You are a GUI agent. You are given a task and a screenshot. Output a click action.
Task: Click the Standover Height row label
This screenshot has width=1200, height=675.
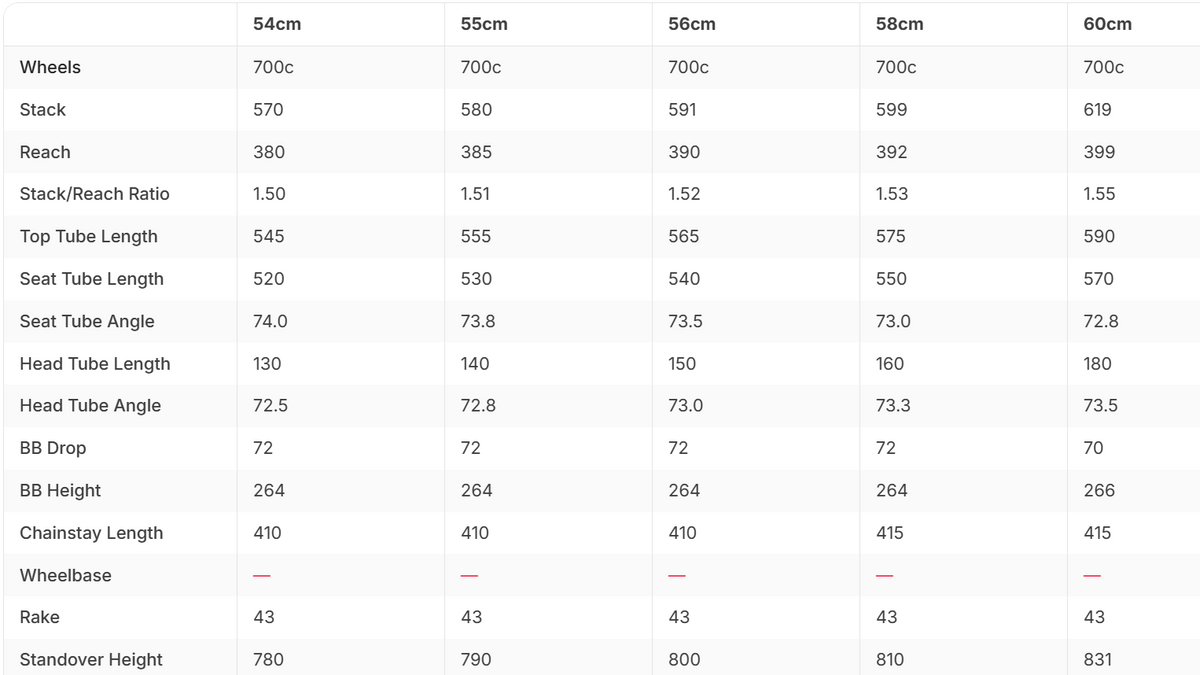[x=91, y=660]
